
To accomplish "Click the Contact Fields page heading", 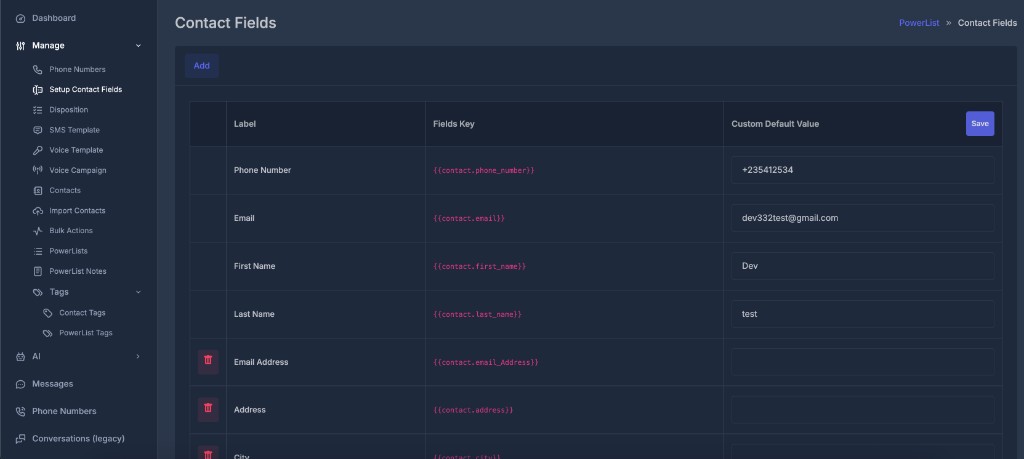I will tap(225, 23).
